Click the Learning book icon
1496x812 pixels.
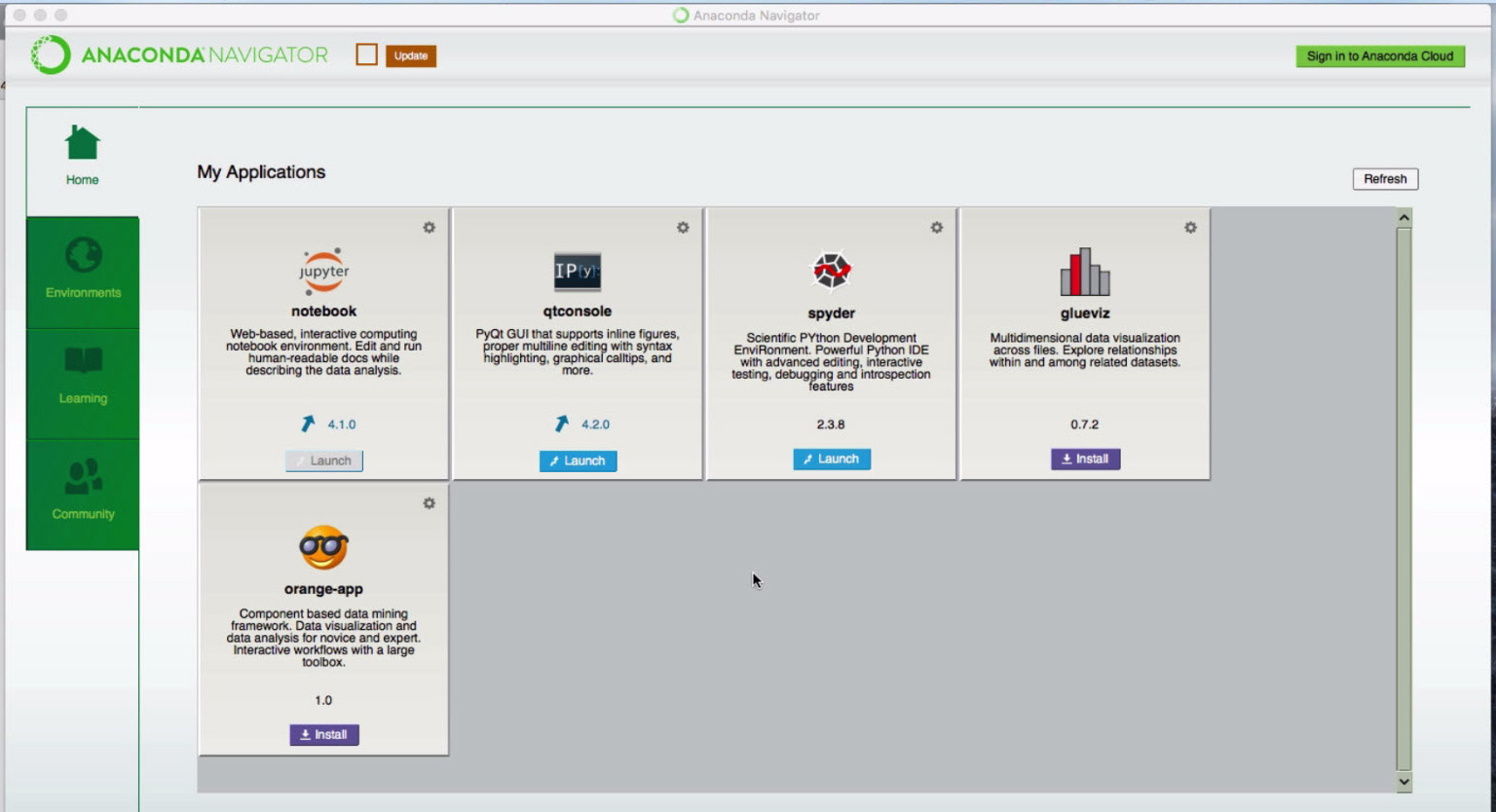(x=84, y=361)
